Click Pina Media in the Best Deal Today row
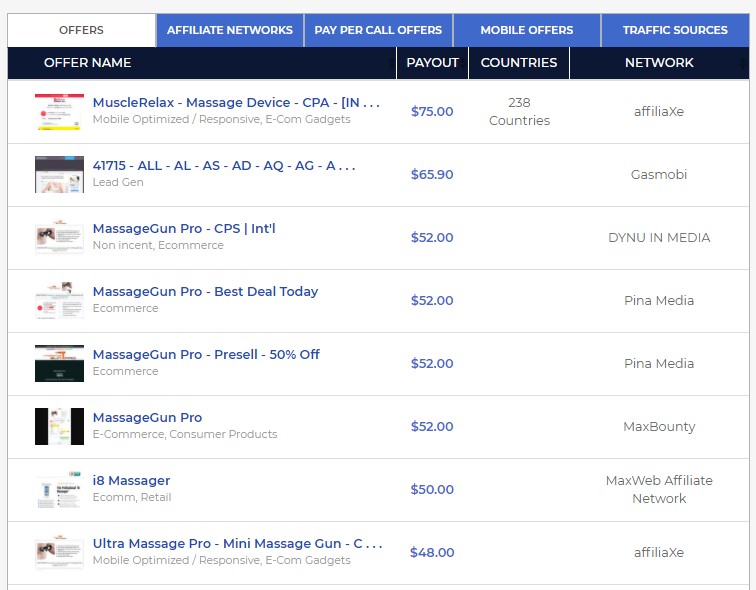 tap(659, 300)
